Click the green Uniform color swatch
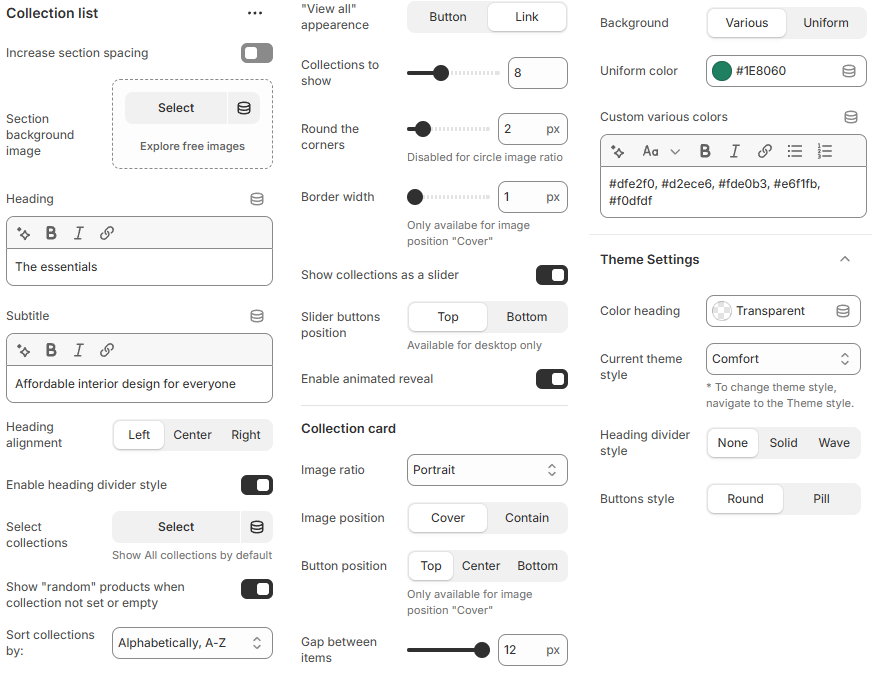The height and width of the screenshot is (686, 872). 722,71
